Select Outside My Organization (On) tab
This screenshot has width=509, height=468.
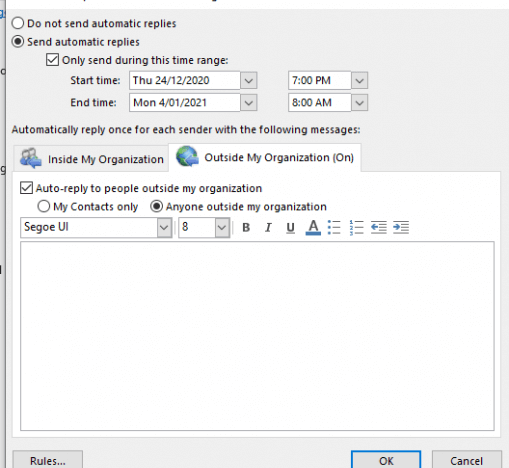pos(265,157)
